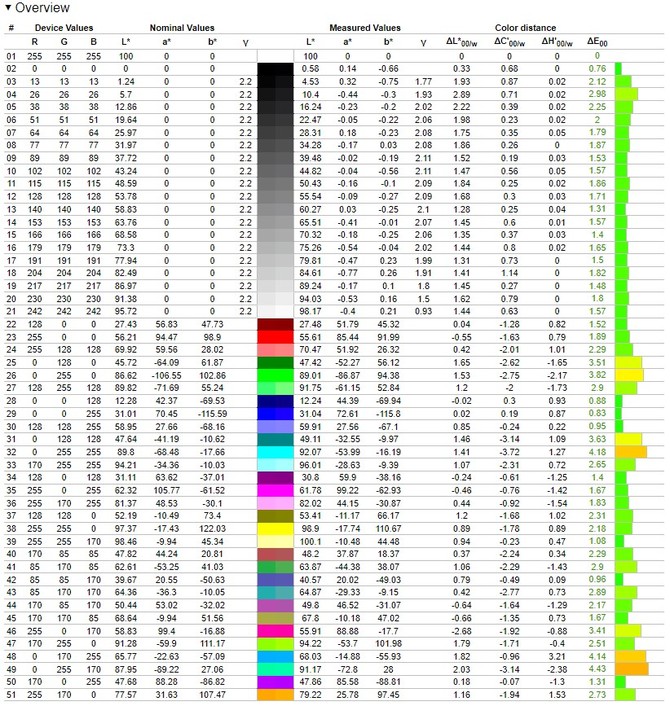
Task: Select nominal b* value -115.59
Action: coord(212,414)
